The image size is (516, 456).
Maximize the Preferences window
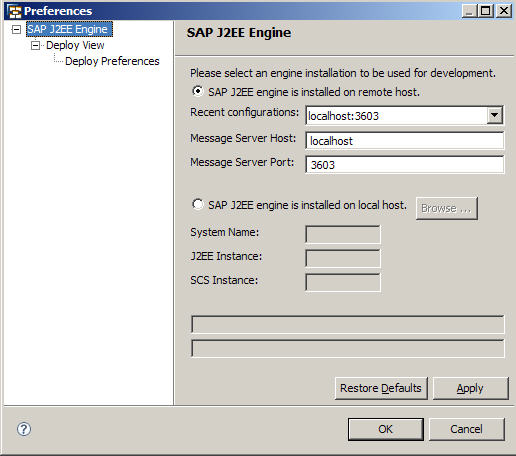486,11
